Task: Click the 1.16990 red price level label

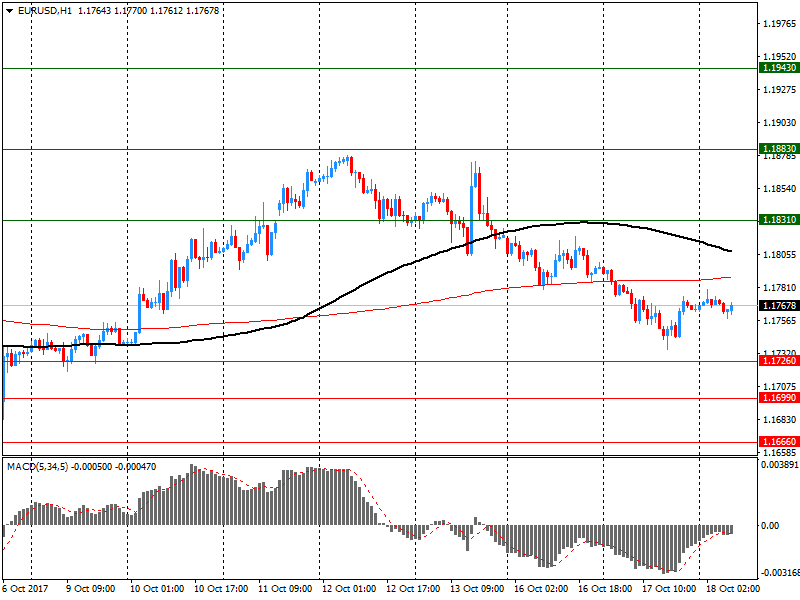Action: pyautogui.click(x=779, y=397)
